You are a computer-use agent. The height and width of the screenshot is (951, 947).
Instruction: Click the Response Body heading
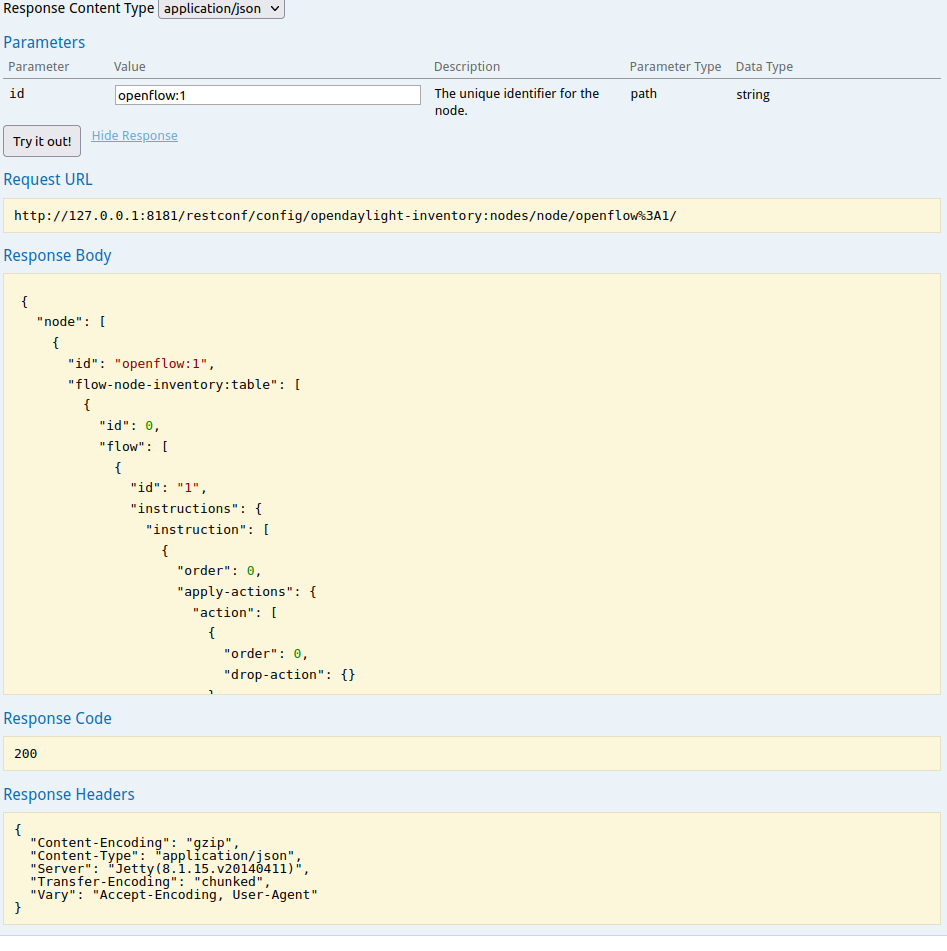click(x=57, y=255)
